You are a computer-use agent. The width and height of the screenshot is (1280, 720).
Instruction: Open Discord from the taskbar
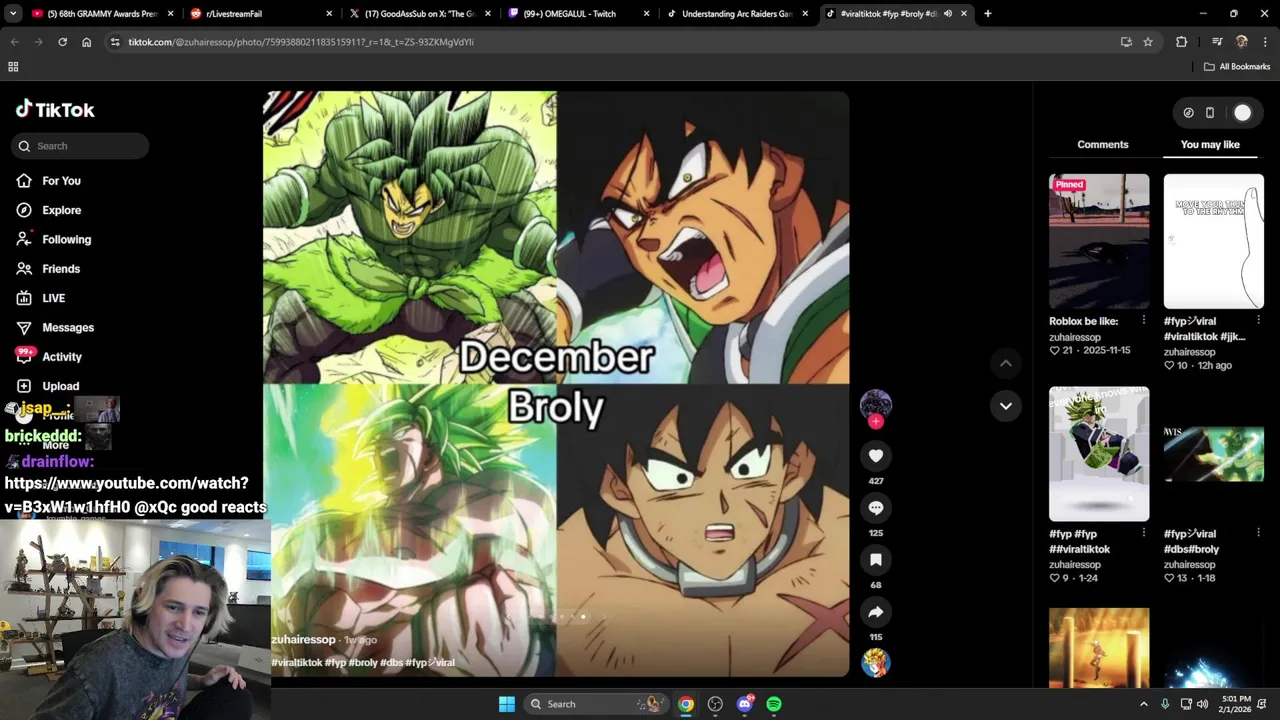coord(745,704)
